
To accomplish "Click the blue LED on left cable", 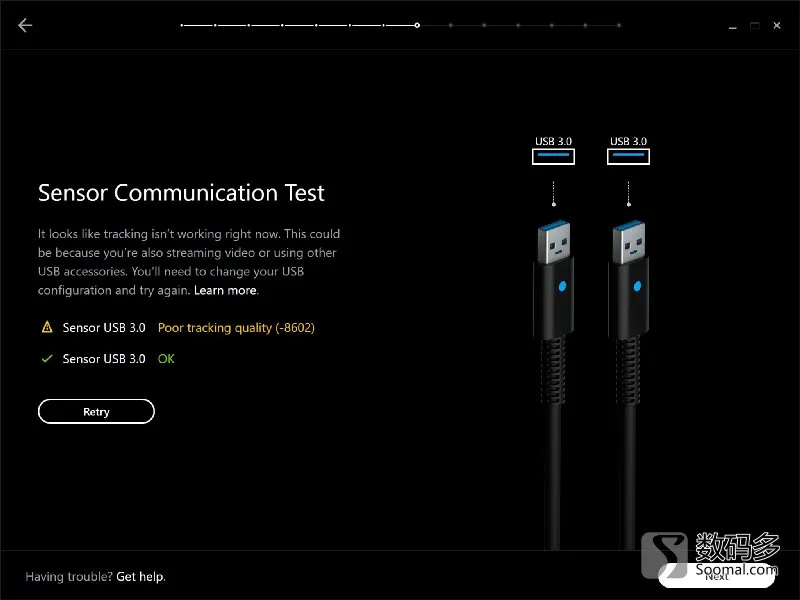I will click(562, 286).
